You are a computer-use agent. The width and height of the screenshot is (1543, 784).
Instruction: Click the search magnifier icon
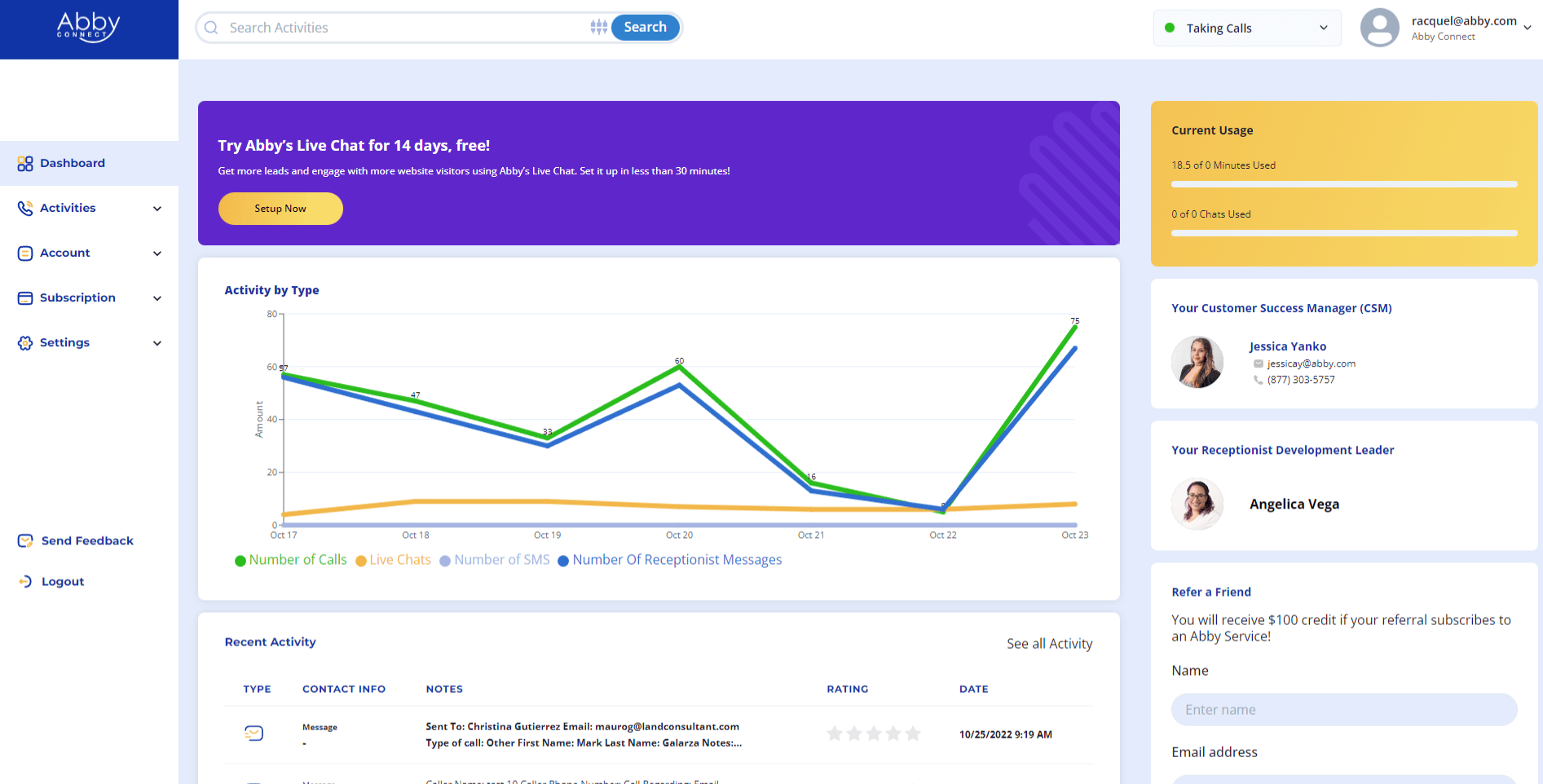pyautogui.click(x=211, y=28)
